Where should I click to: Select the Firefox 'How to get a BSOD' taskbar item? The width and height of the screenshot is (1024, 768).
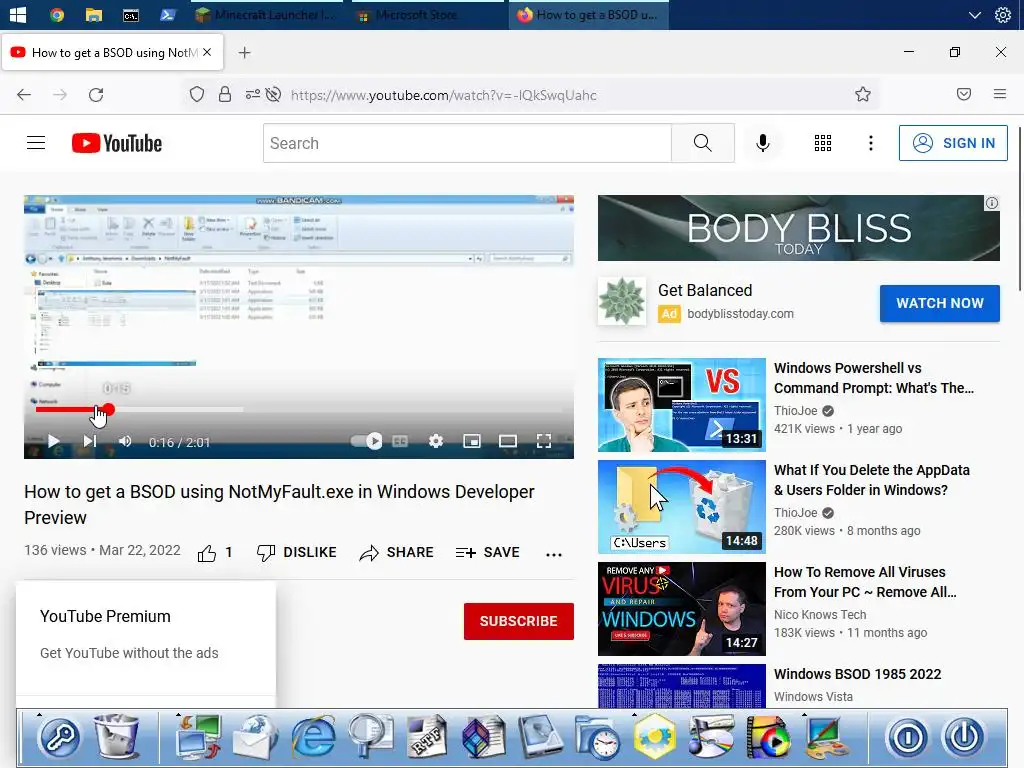pyautogui.click(x=588, y=14)
